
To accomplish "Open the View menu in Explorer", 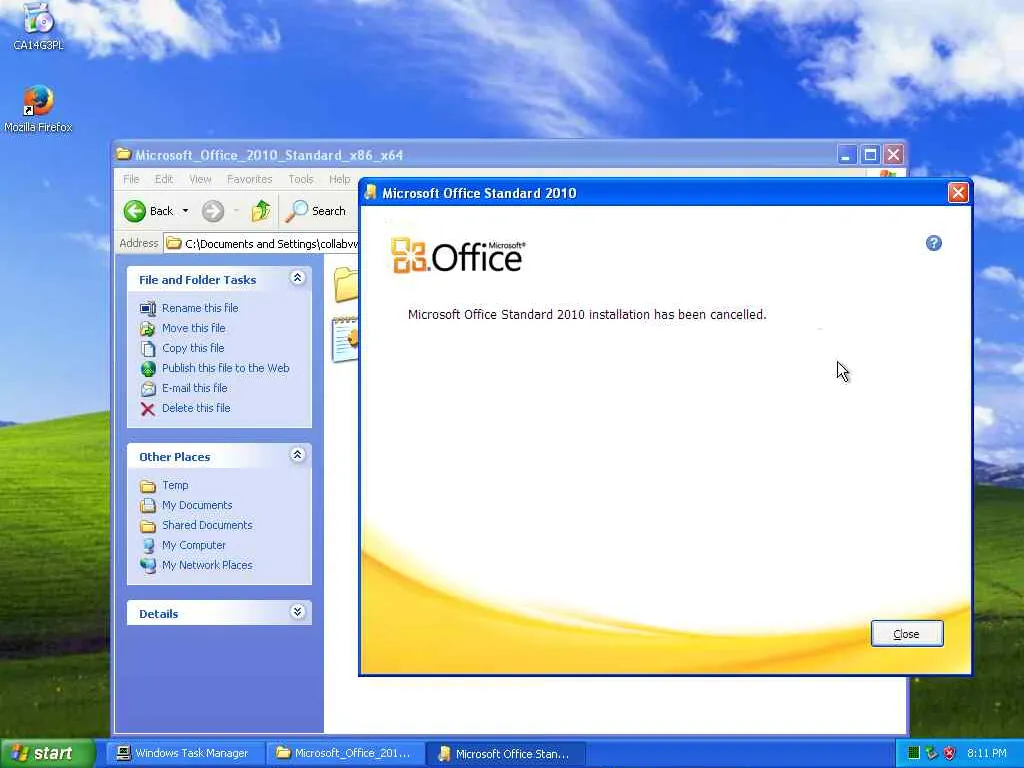I will tap(200, 179).
